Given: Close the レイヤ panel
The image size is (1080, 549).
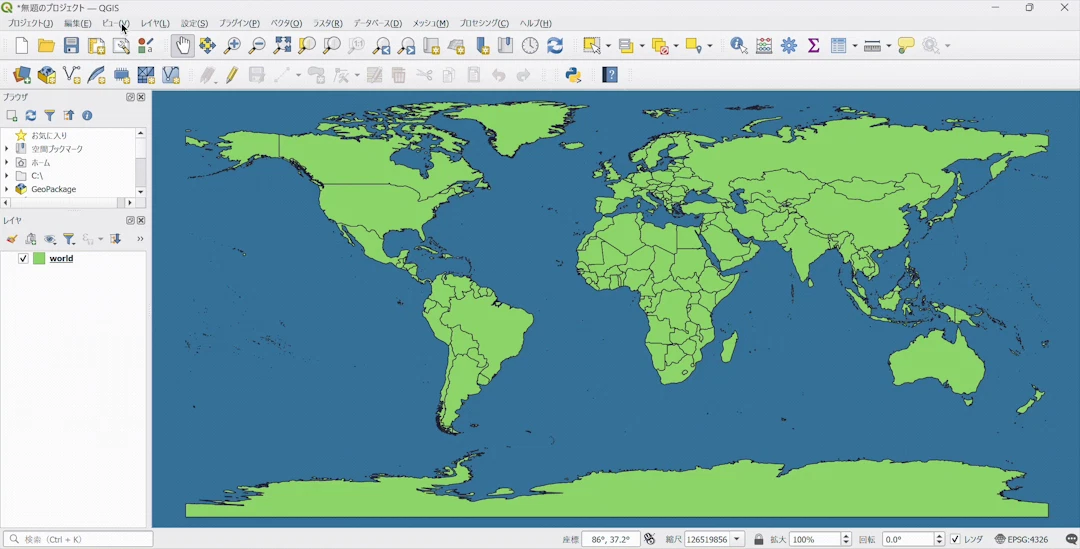Looking at the screenshot, I should (x=141, y=220).
